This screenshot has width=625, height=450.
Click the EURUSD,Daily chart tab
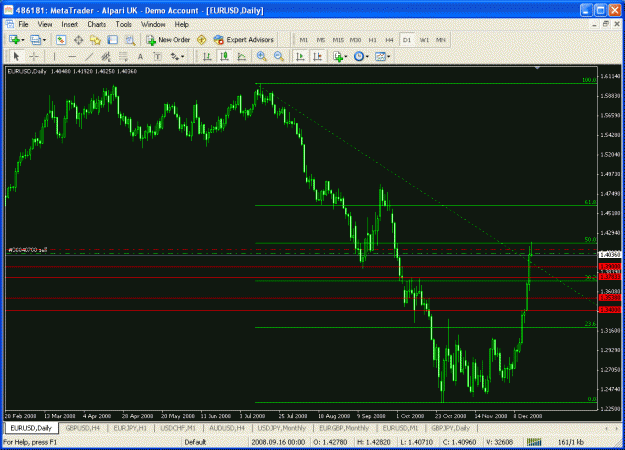31,428
